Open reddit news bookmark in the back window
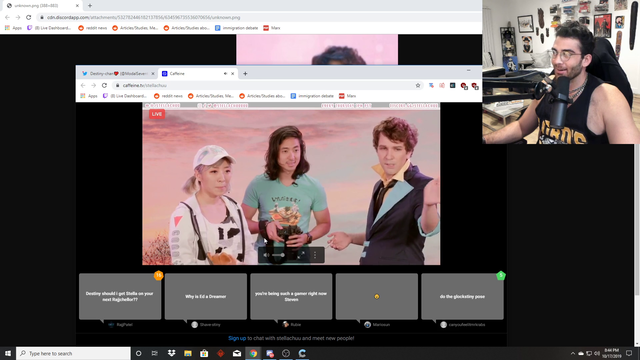 pyautogui.click(x=93, y=28)
